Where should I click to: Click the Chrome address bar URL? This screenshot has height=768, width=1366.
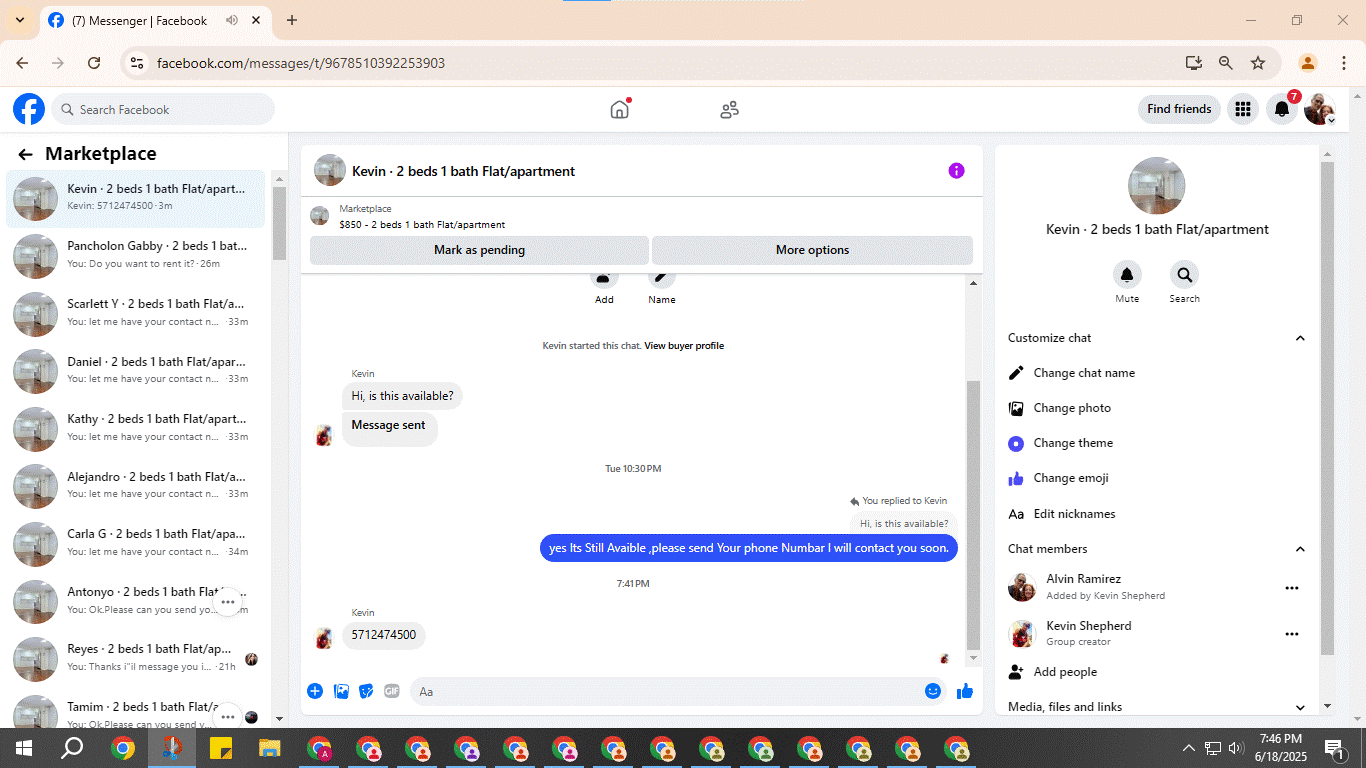tap(301, 63)
